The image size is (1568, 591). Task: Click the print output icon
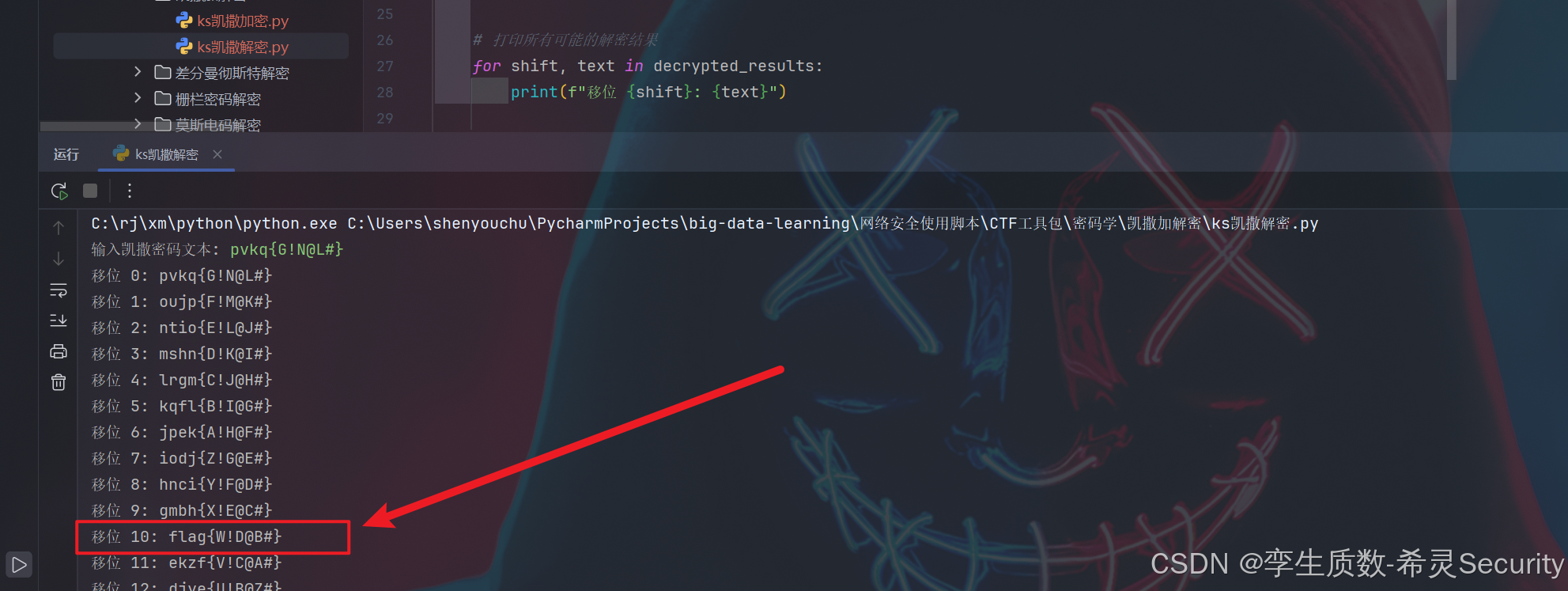[x=59, y=351]
